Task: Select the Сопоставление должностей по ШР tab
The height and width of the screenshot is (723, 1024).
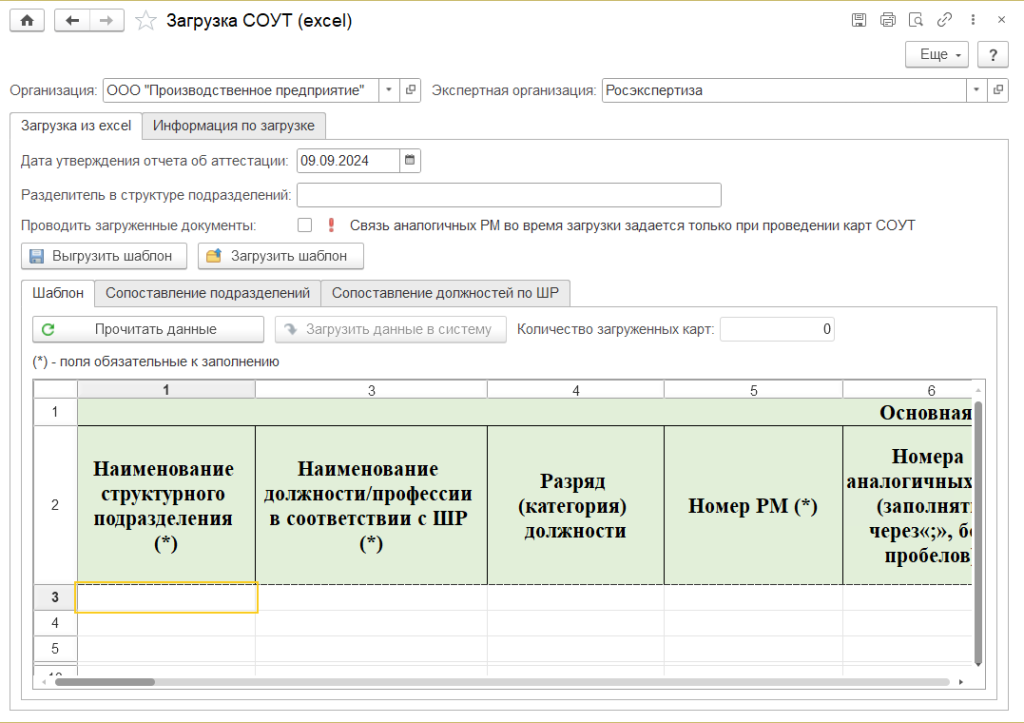Action: click(445, 293)
